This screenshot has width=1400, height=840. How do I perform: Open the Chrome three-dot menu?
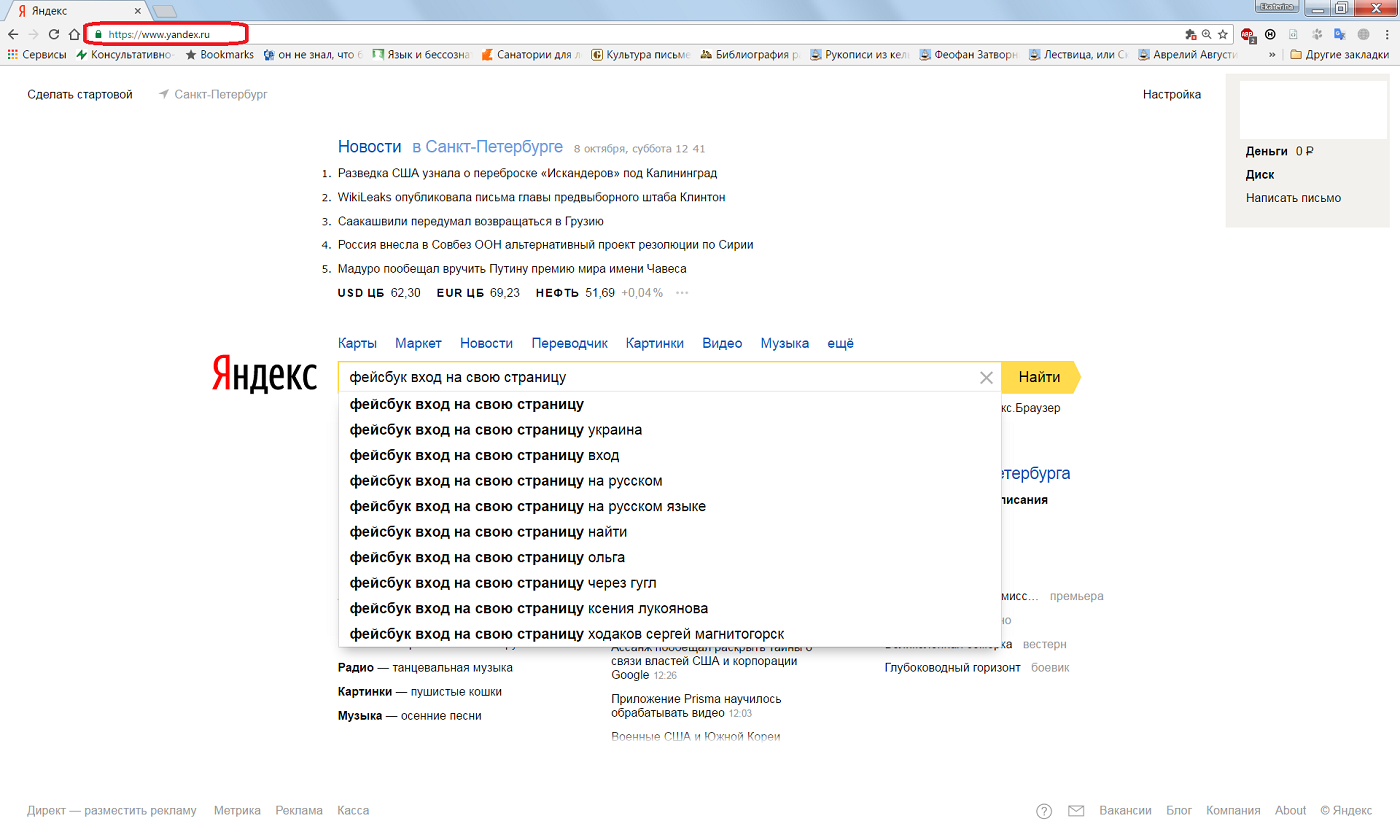click(x=1386, y=34)
